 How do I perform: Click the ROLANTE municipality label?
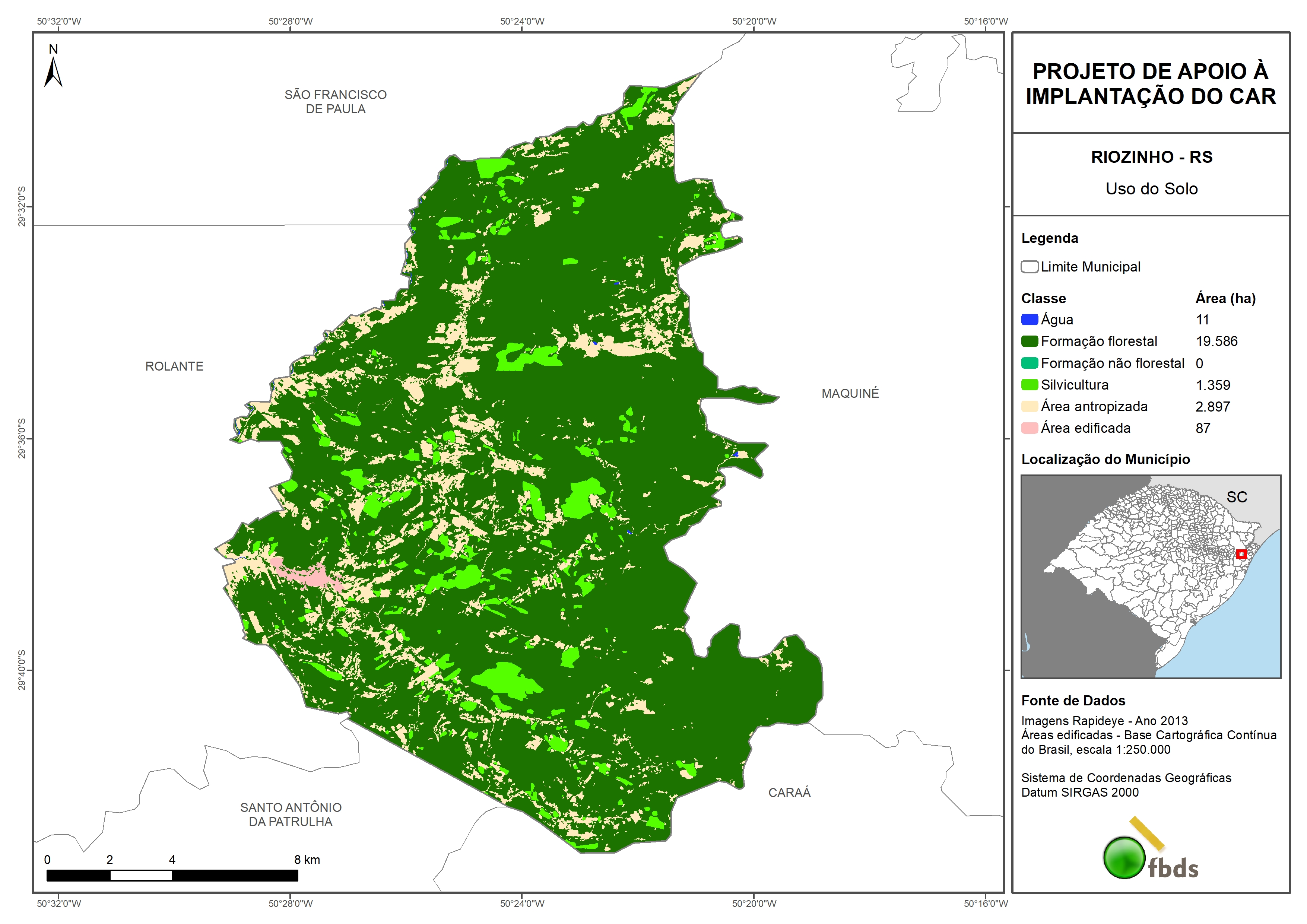click(174, 366)
